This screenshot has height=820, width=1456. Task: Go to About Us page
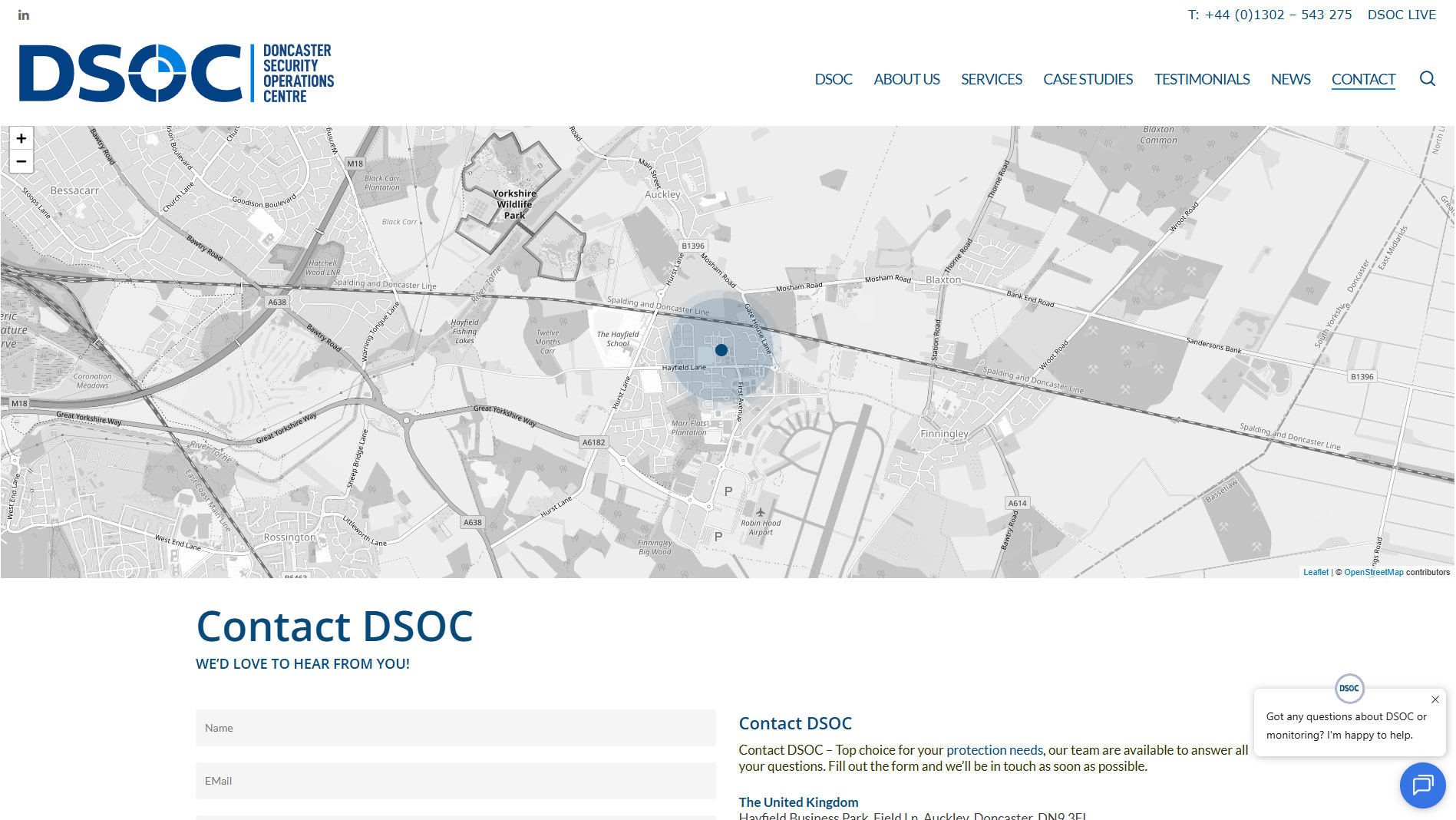click(906, 79)
